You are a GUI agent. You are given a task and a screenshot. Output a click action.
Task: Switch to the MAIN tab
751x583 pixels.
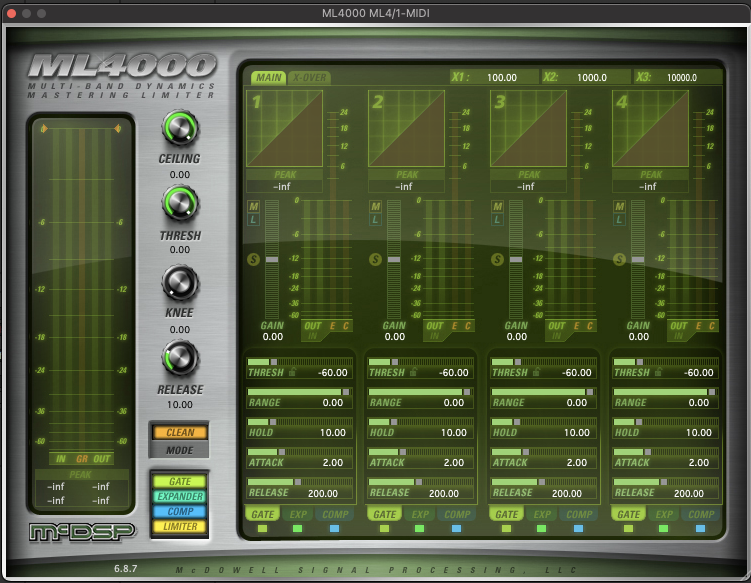coord(268,78)
